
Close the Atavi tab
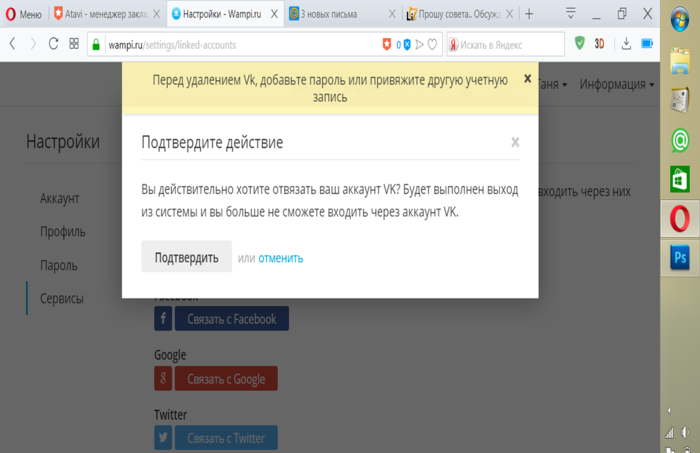click(x=157, y=14)
